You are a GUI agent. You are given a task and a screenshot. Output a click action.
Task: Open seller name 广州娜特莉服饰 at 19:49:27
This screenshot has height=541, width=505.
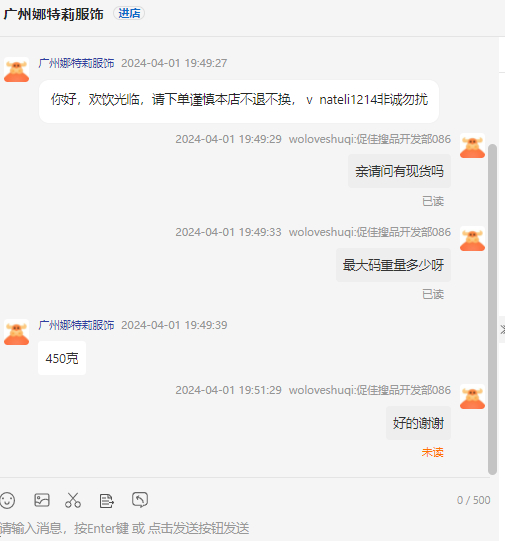(76, 63)
